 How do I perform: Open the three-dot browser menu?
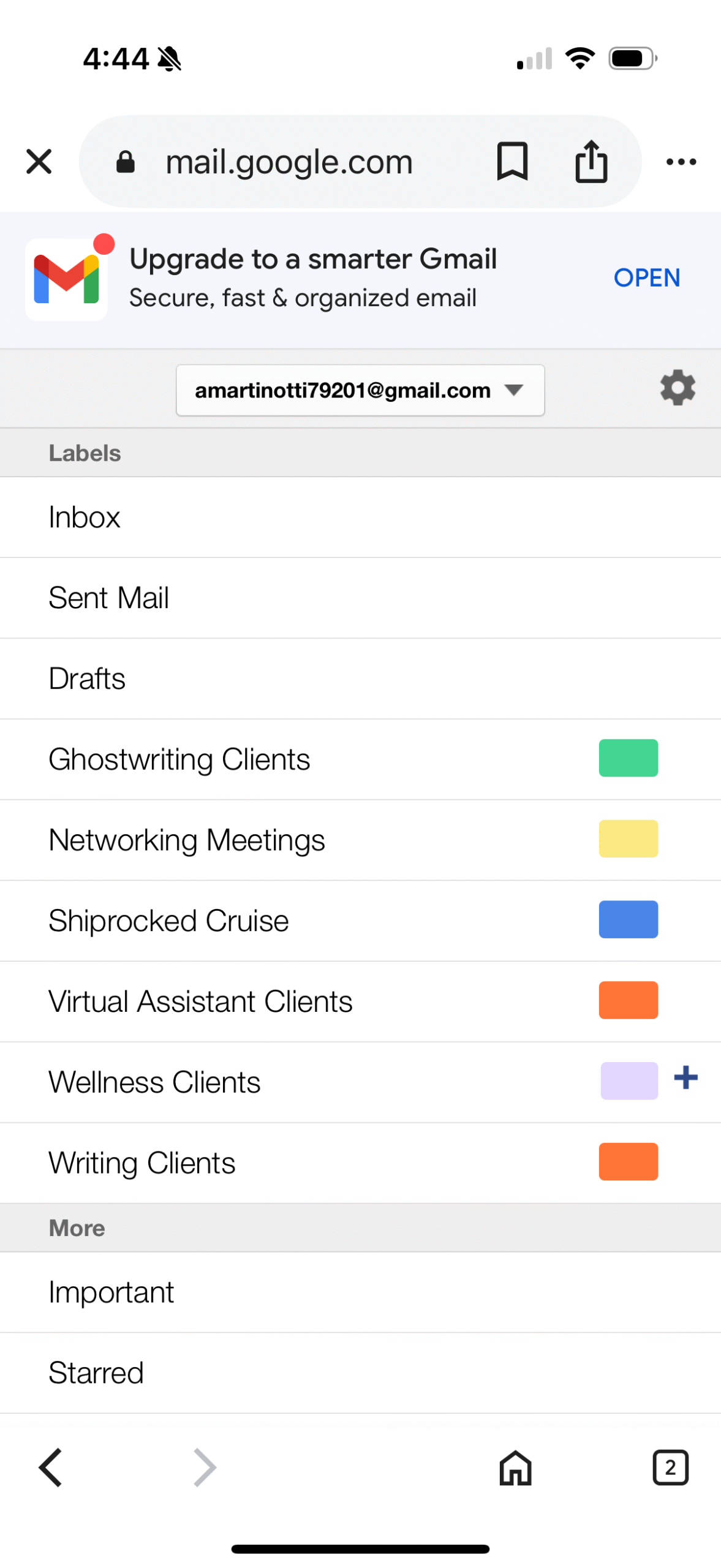click(681, 162)
